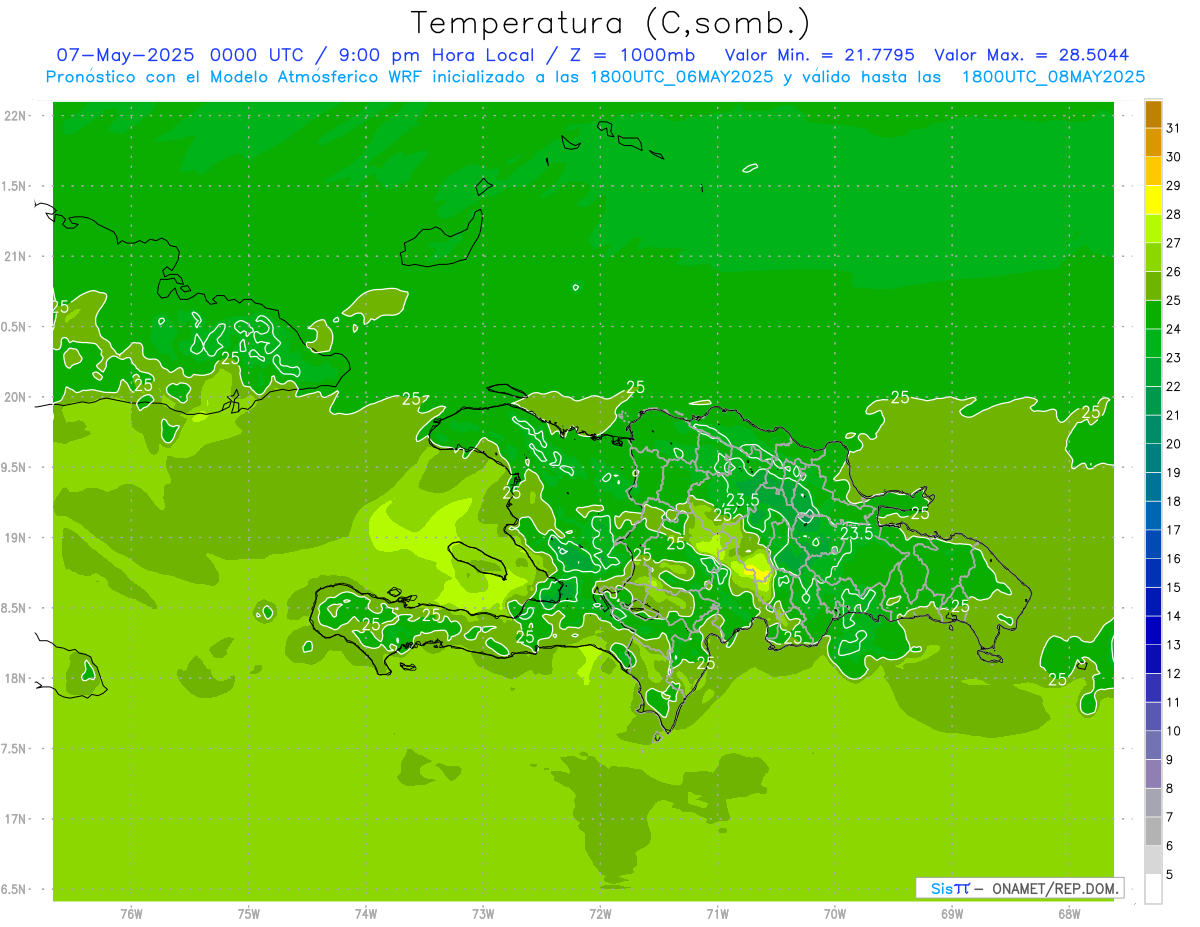Click the "10" colorbar value
This screenshot has width=1200, height=927.
(1173, 731)
